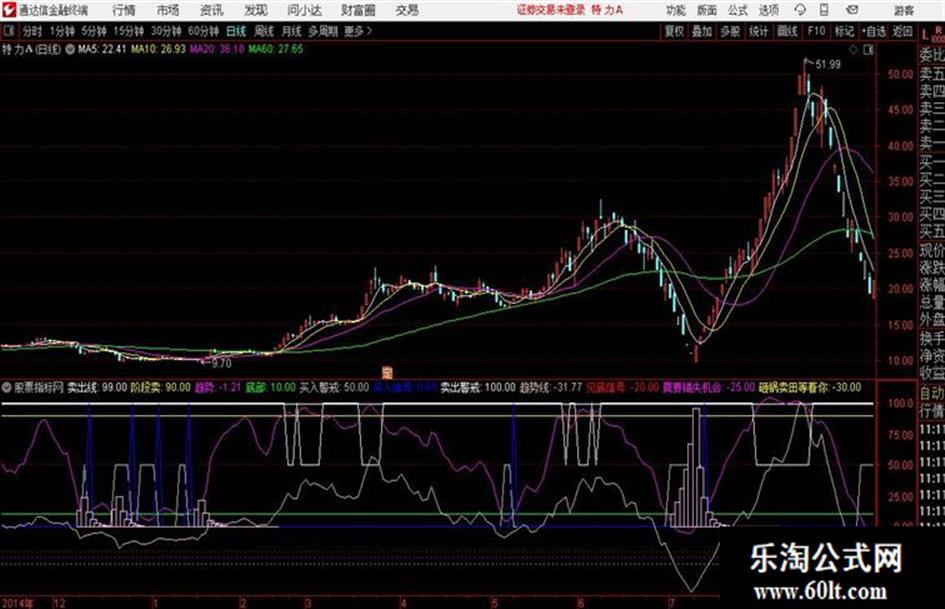Expand the MA indicator settings arrow beside 特力A
Screen dimensions: 945x609
pos(69,49)
